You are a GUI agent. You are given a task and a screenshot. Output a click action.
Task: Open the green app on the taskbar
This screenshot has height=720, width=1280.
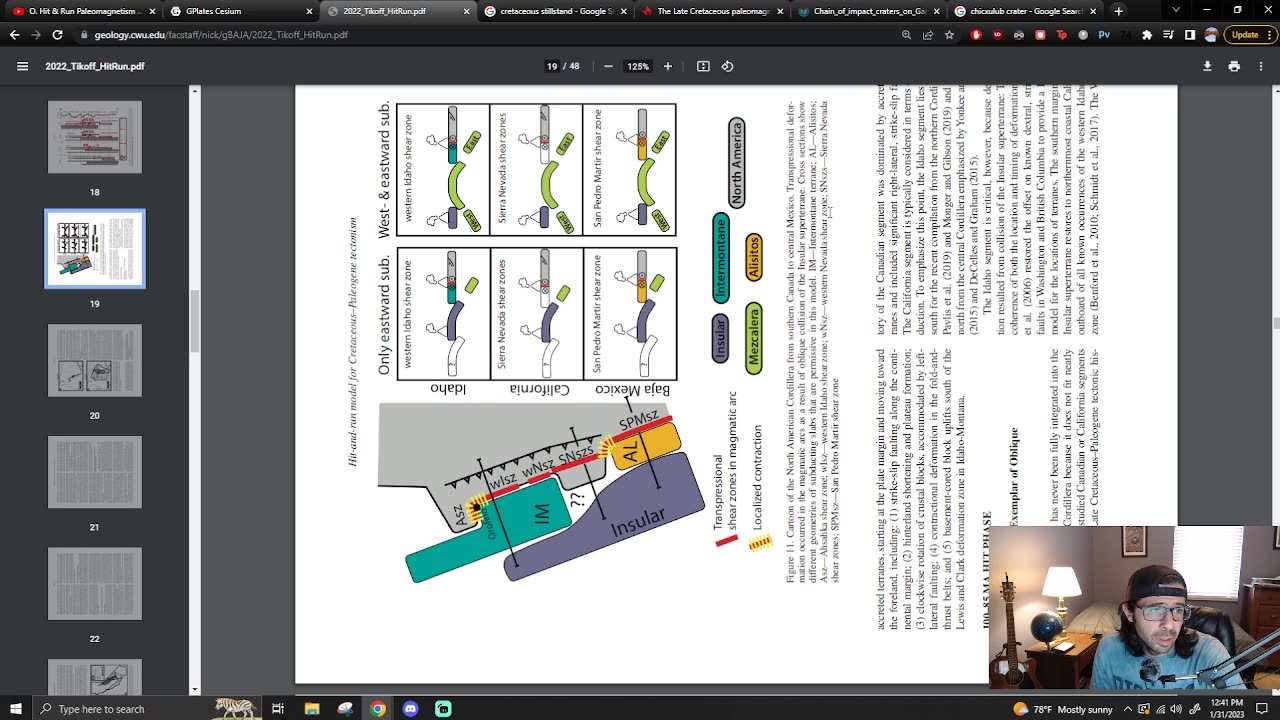(x=443, y=709)
